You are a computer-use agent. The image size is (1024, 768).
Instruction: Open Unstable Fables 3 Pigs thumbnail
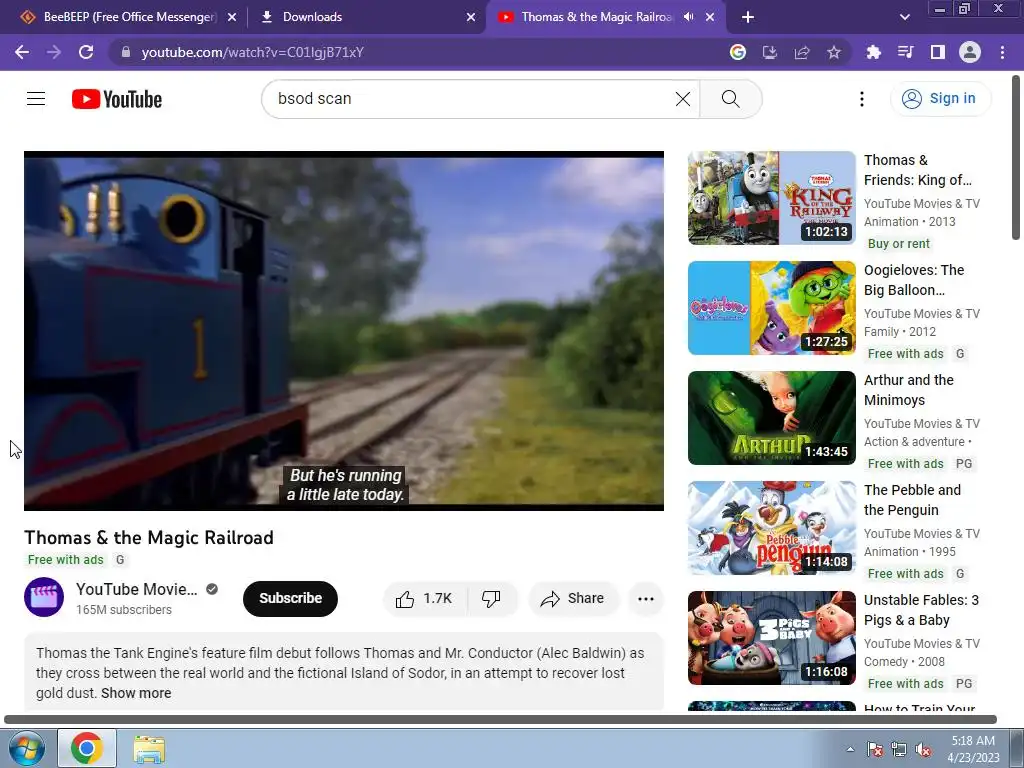coord(771,638)
